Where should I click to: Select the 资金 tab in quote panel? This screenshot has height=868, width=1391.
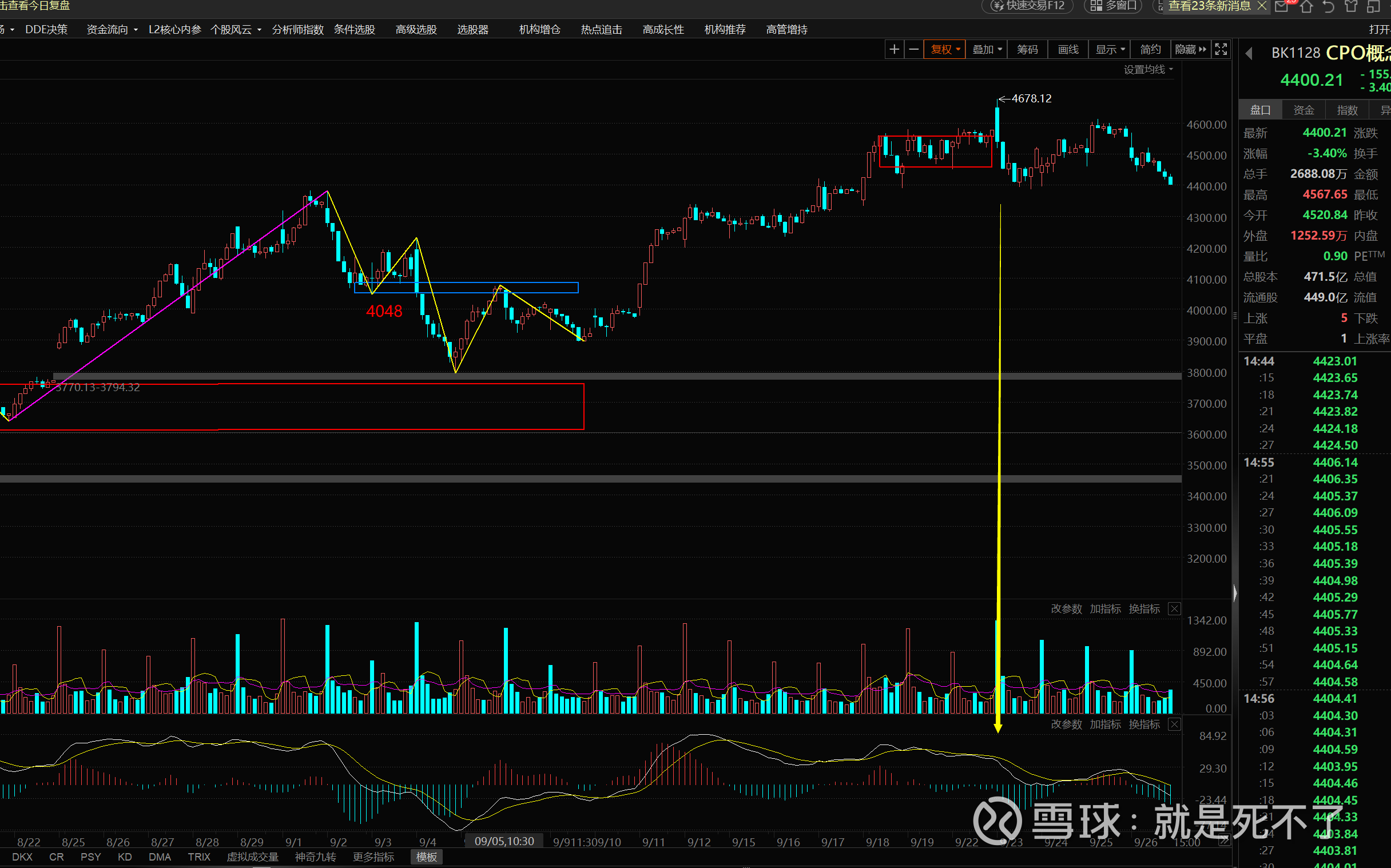[1303, 110]
